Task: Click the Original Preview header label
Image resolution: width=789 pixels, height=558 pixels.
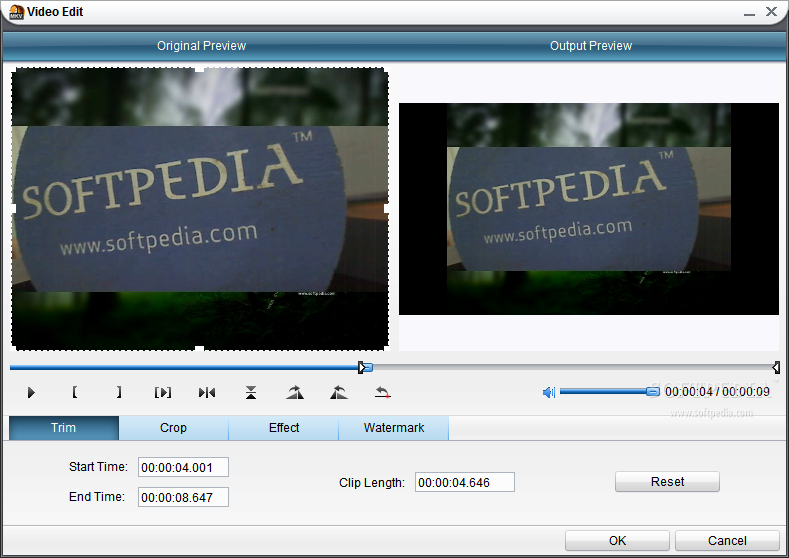Action: [x=201, y=46]
